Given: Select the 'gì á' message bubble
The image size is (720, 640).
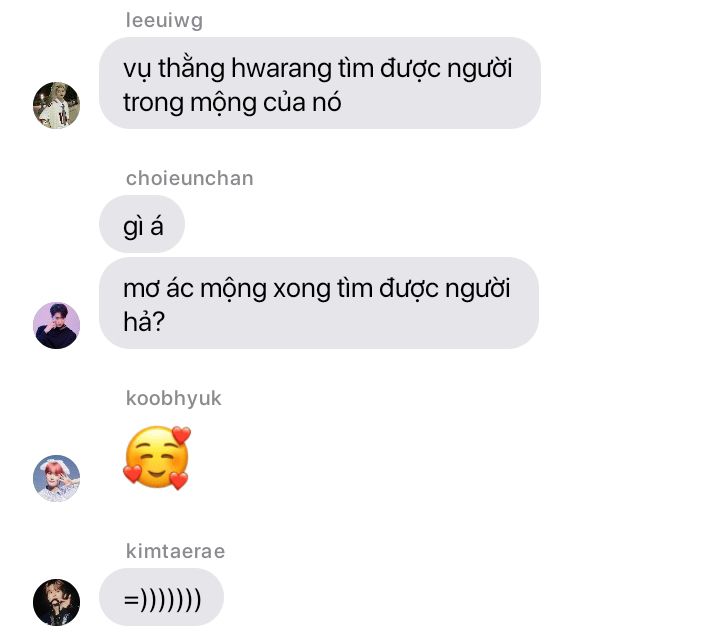Looking at the screenshot, I should click(142, 224).
